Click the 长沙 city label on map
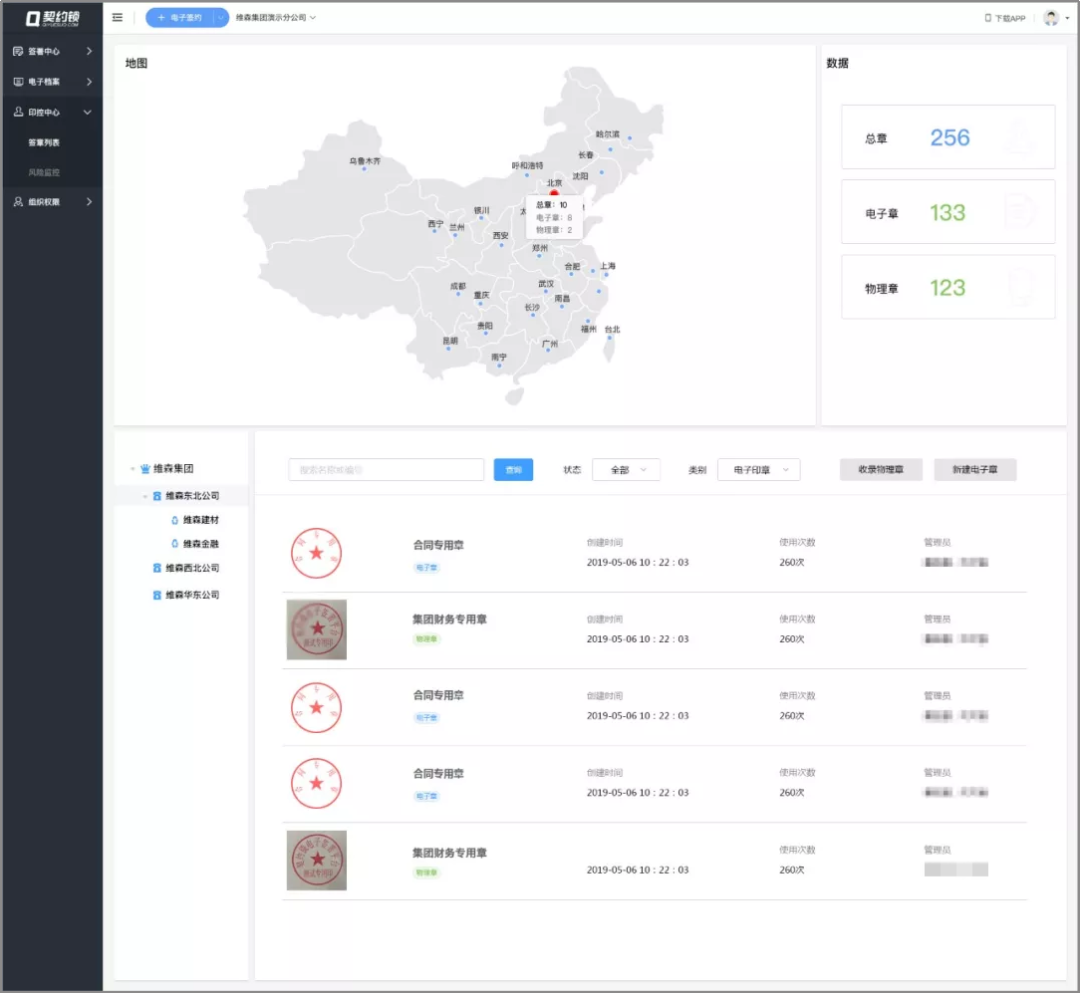Image resolution: width=1080 pixels, height=993 pixels. (532, 308)
